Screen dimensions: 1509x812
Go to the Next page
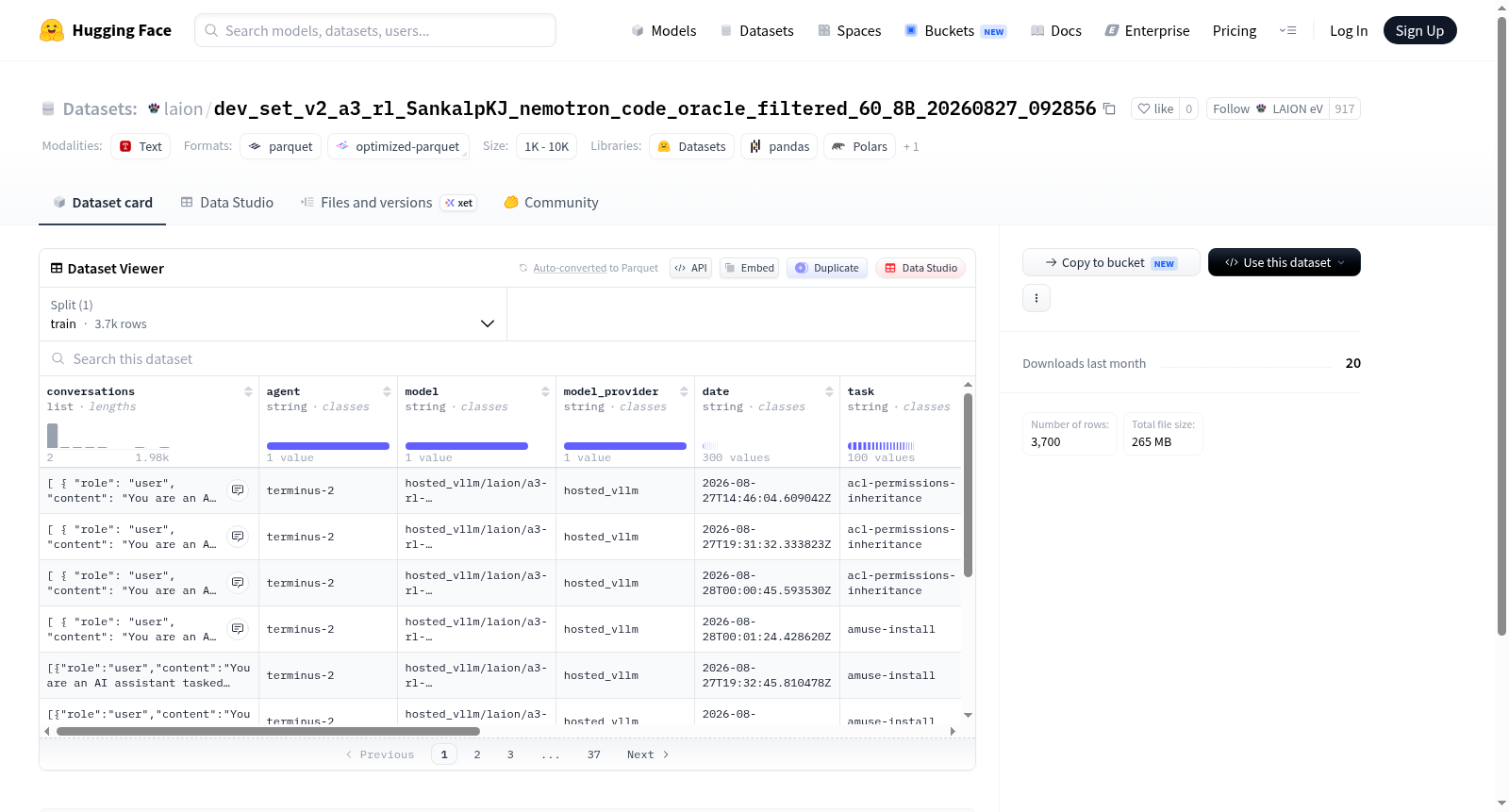tap(648, 754)
